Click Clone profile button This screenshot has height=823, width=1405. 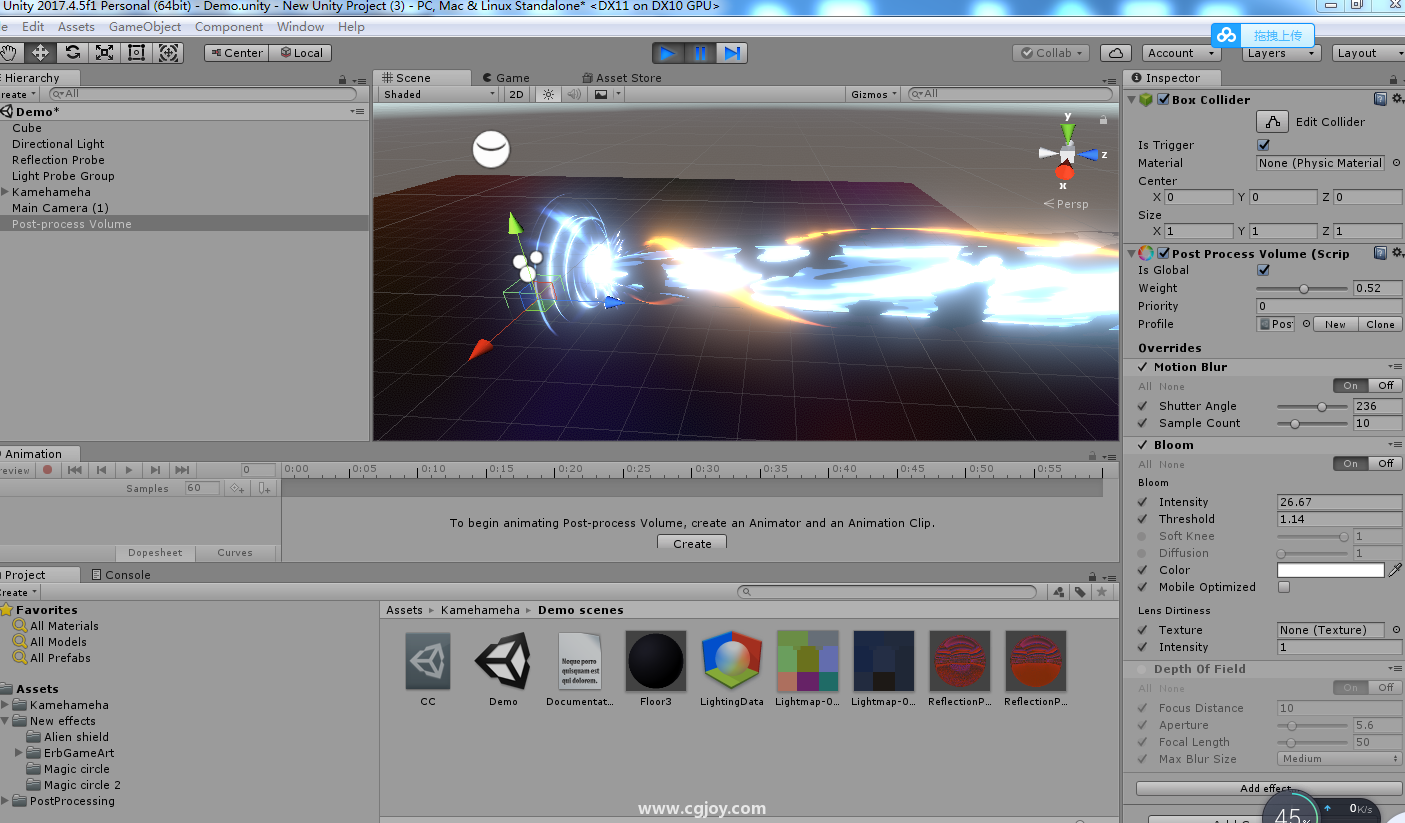coord(1380,324)
